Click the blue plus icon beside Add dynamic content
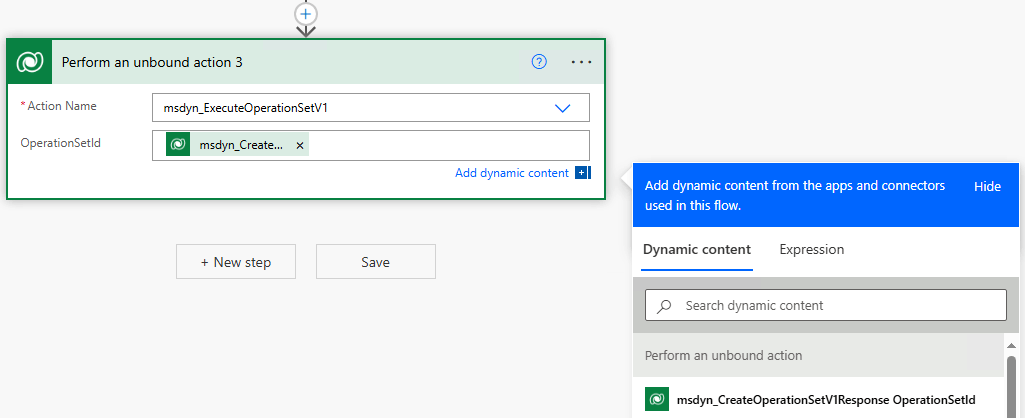The width and height of the screenshot is (1025, 418). (582, 173)
